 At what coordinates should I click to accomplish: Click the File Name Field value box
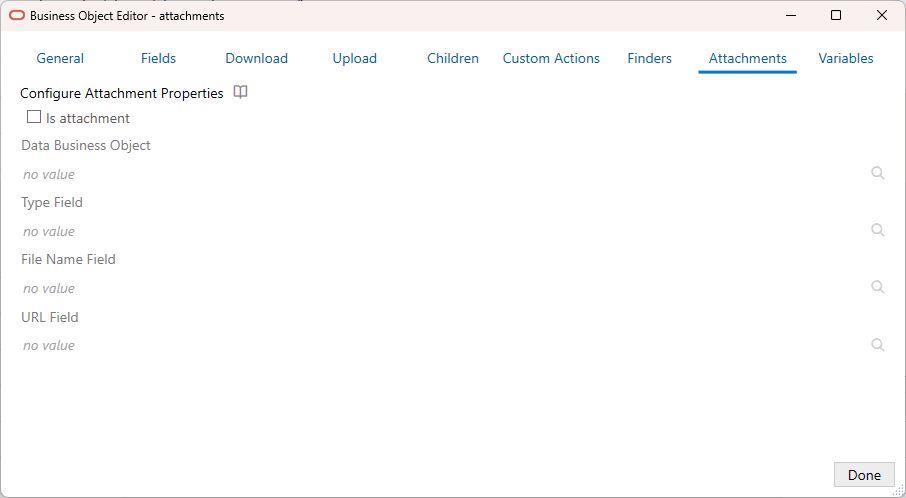(444, 288)
